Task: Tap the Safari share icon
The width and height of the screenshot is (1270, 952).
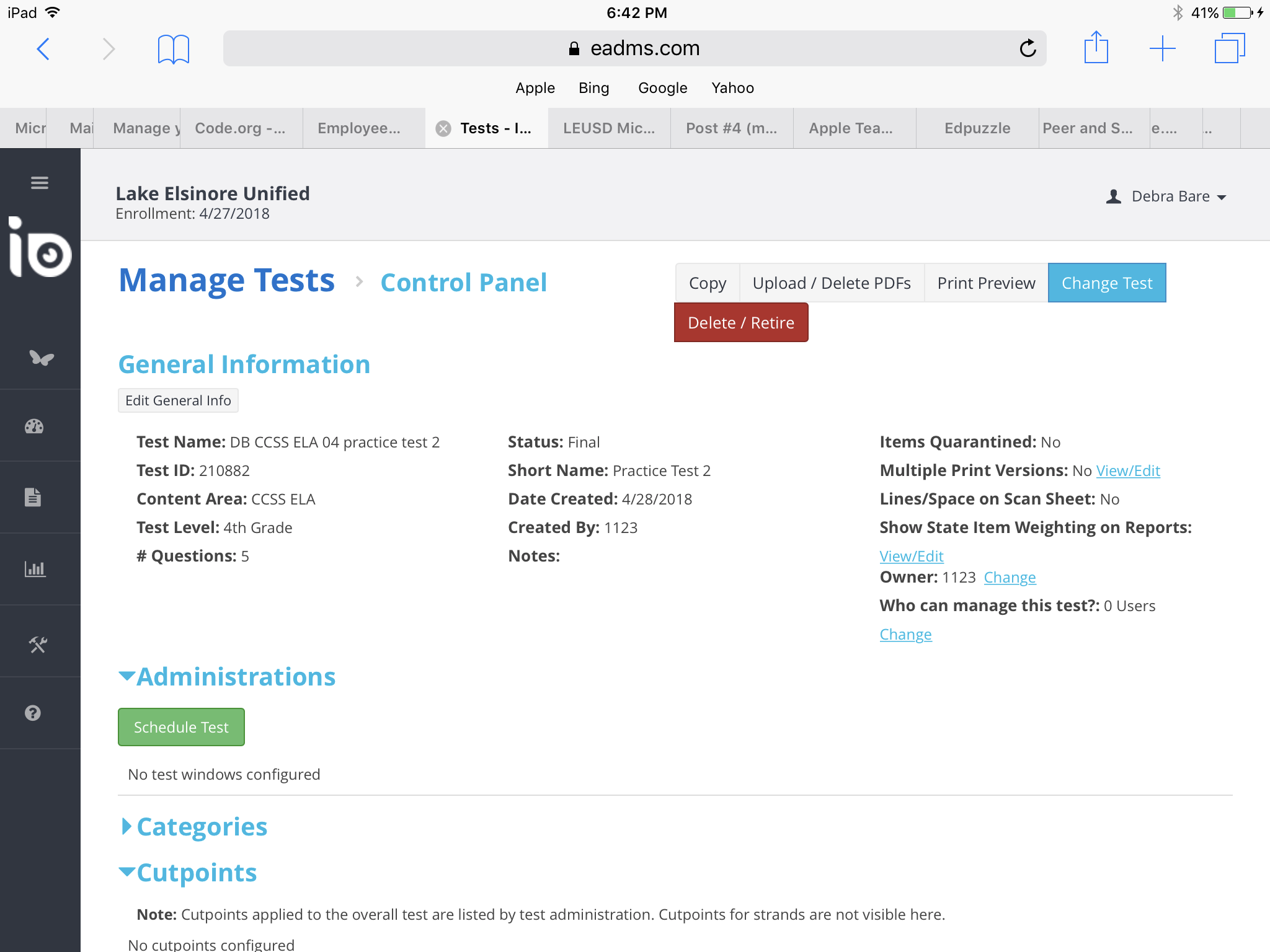Action: coord(1096,48)
